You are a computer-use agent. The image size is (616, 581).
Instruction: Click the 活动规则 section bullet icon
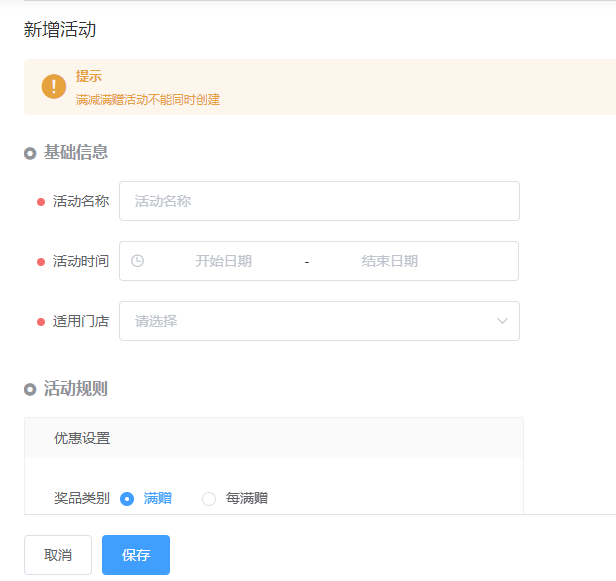[30, 389]
